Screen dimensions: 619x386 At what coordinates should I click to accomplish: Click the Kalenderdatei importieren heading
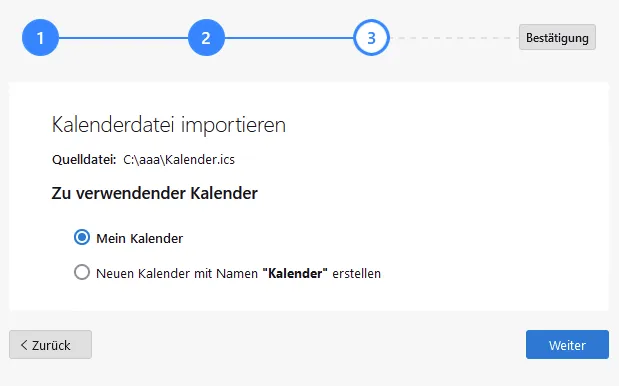tap(169, 125)
